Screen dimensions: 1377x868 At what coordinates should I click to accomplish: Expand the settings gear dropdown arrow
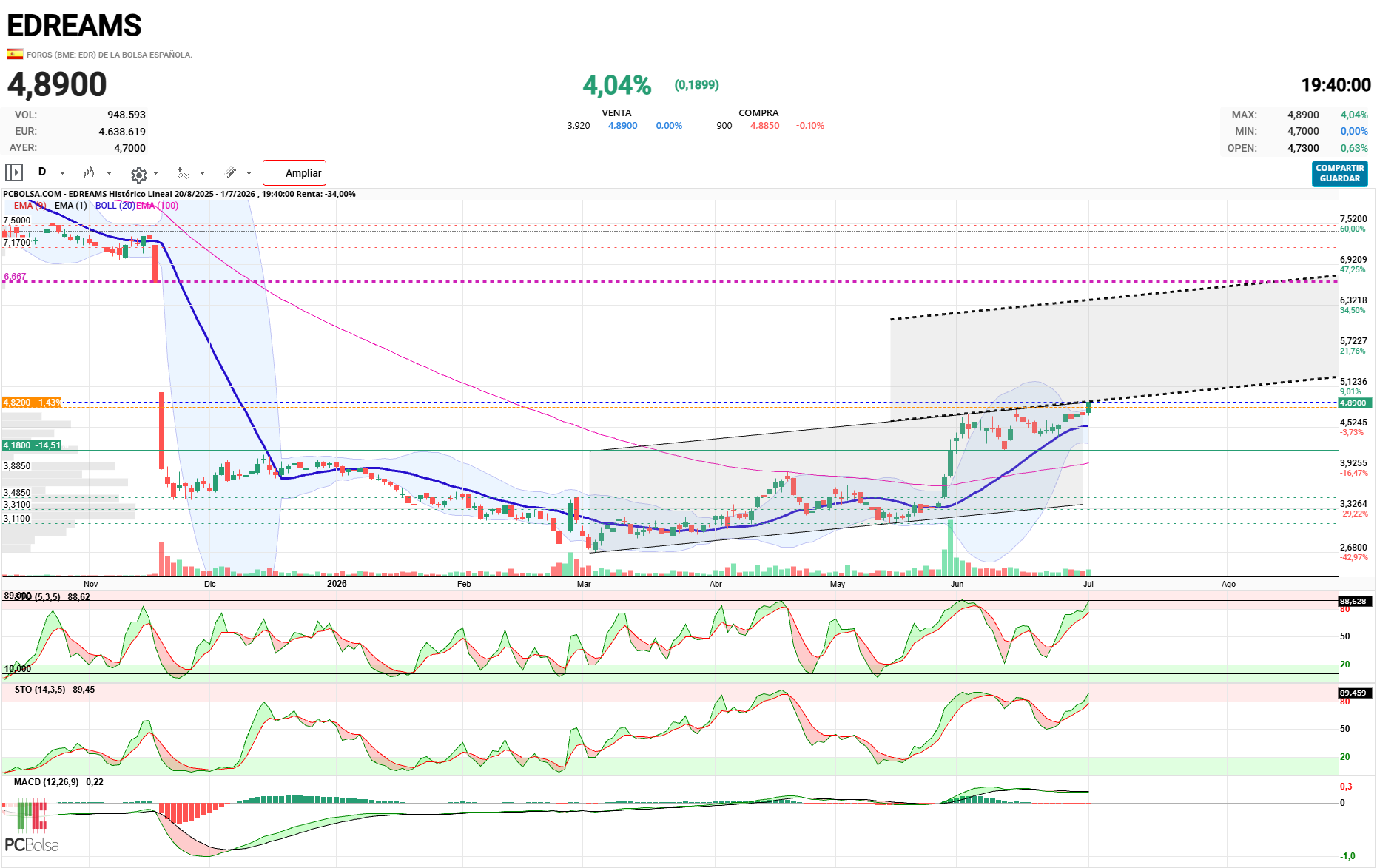pos(155,173)
